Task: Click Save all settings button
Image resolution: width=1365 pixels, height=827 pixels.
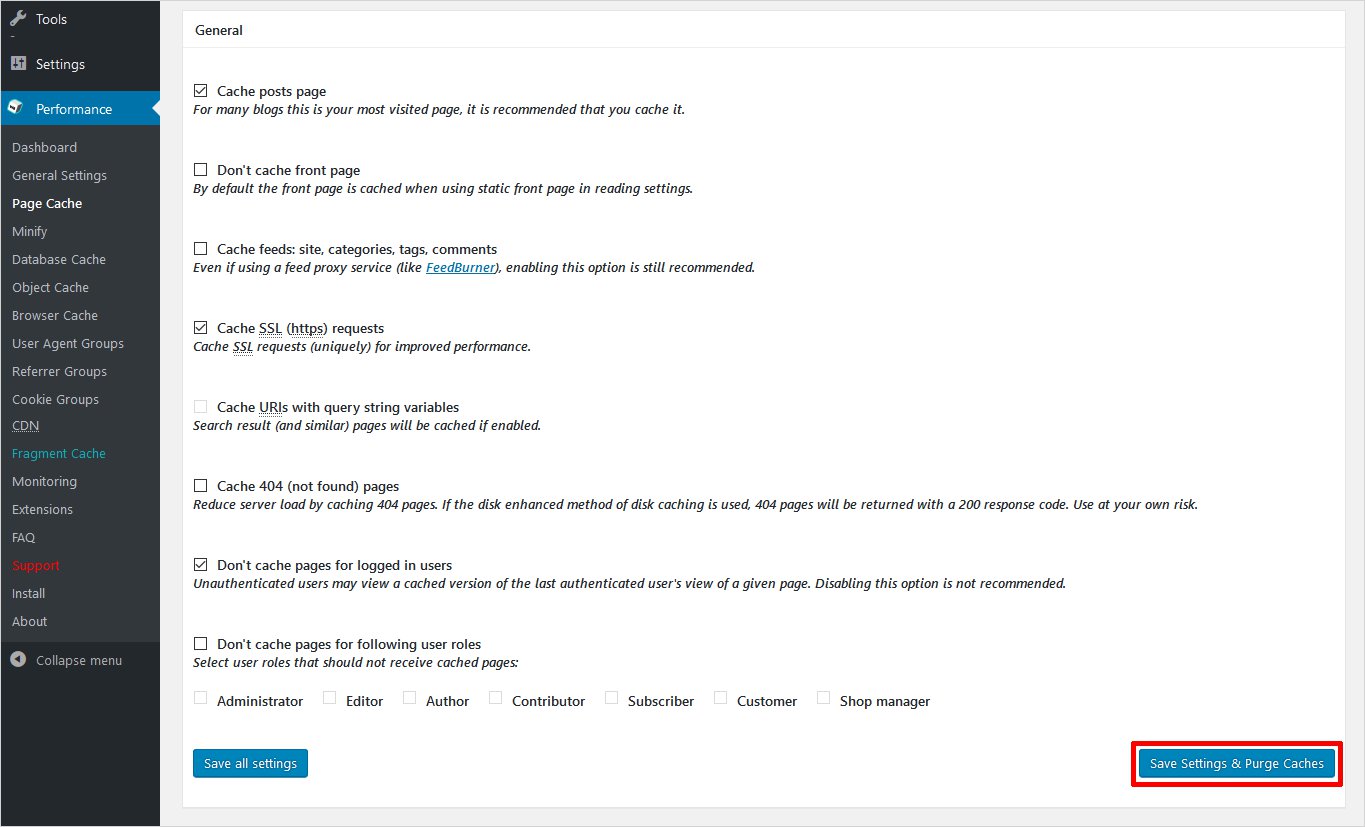Action: point(250,763)
